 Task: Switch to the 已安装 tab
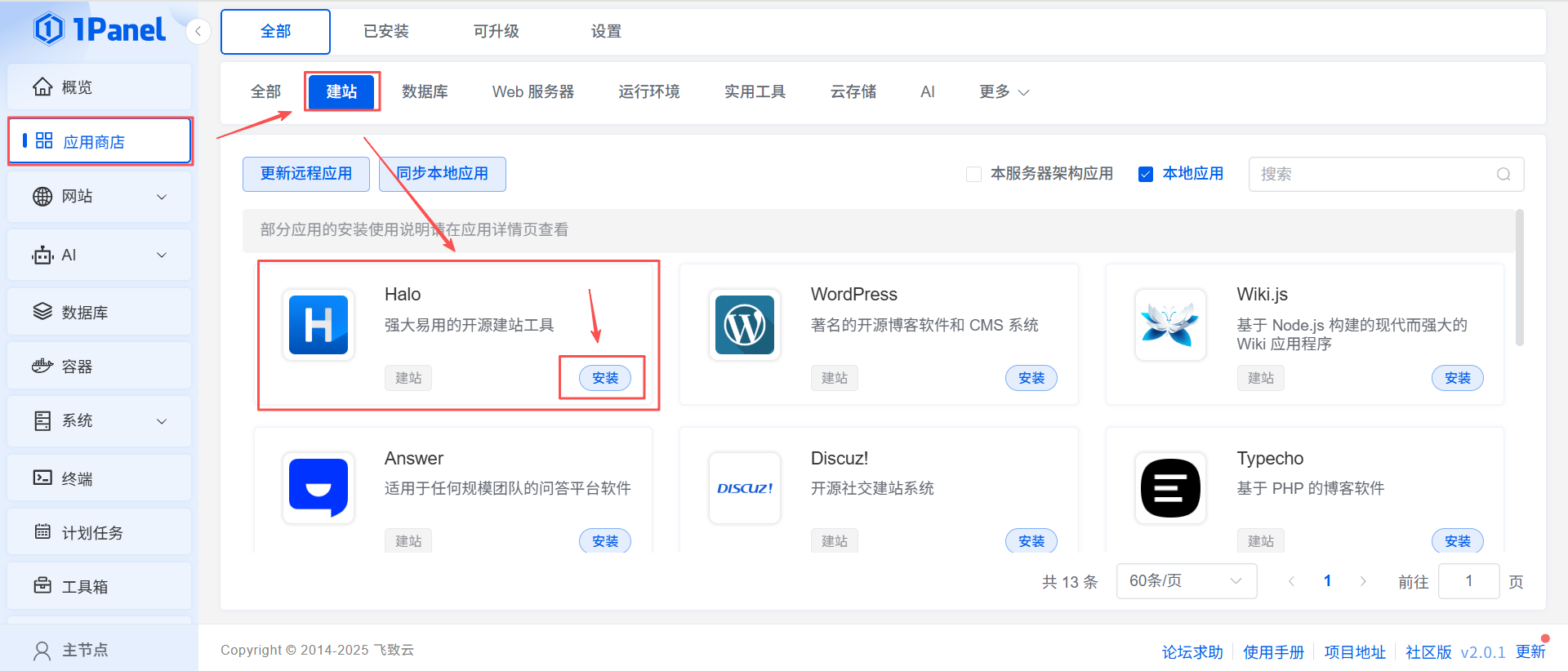coord(385,32)
